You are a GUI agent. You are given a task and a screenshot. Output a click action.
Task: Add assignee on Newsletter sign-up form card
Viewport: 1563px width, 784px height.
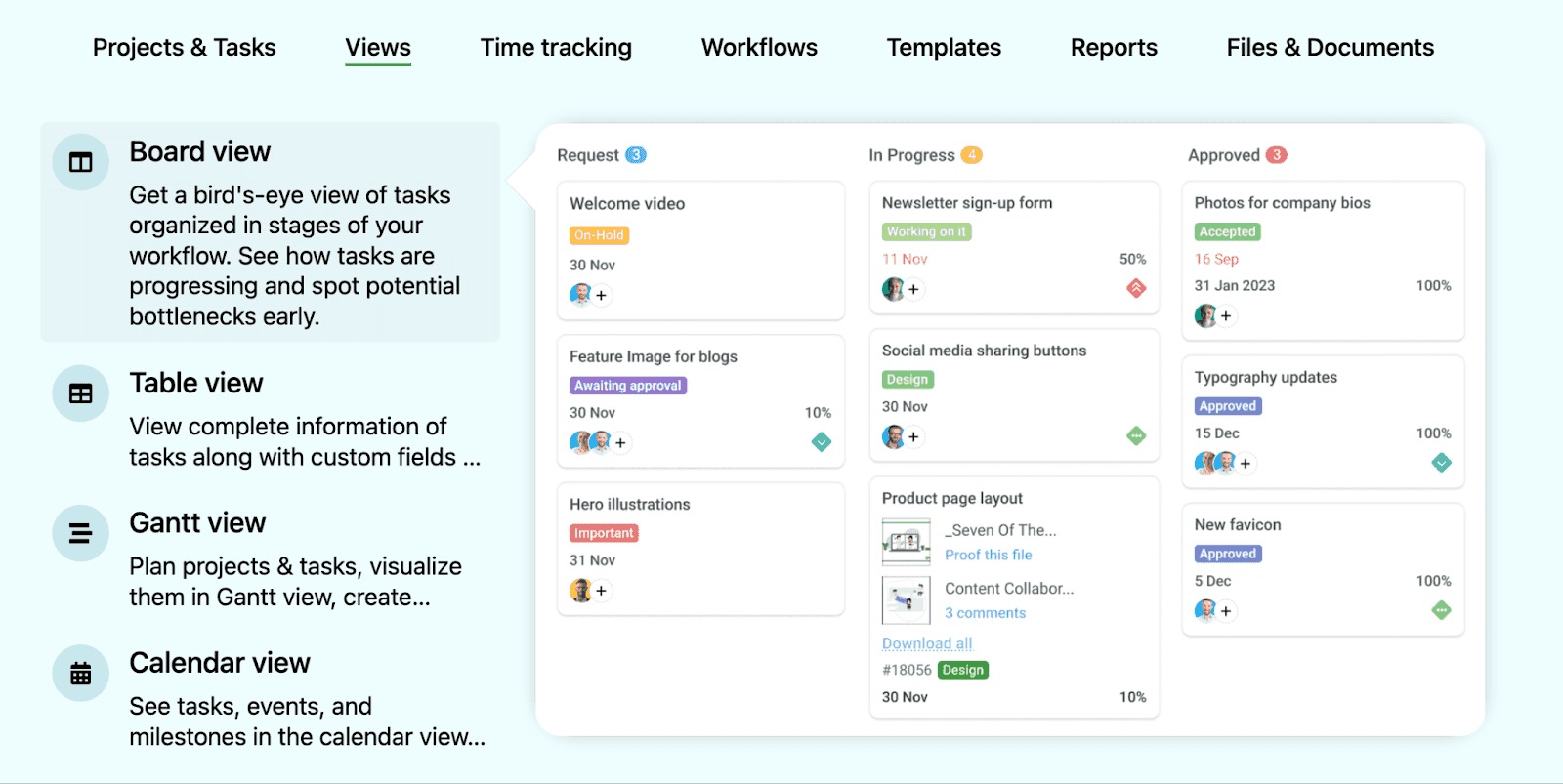pos(913,289)
